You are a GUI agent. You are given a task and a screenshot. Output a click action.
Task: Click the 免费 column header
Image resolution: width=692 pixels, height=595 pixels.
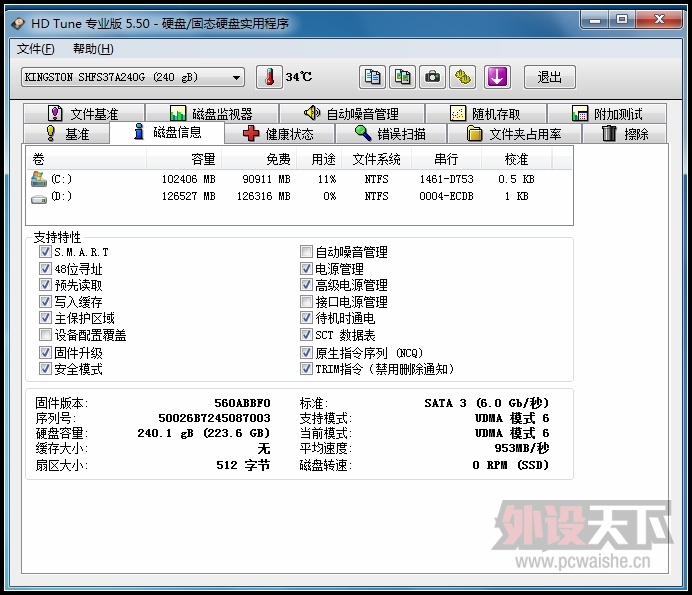pyautogui.click(x=259, y=159)
